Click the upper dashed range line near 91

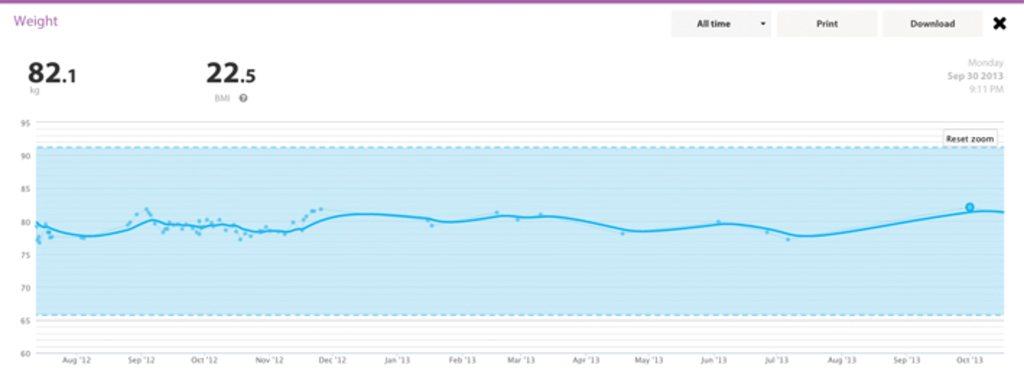pos(519,148)
